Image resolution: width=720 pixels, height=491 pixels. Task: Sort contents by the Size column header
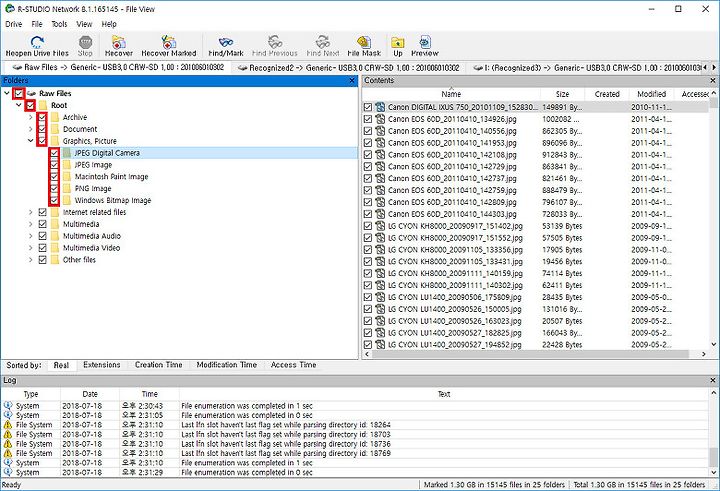562,94
